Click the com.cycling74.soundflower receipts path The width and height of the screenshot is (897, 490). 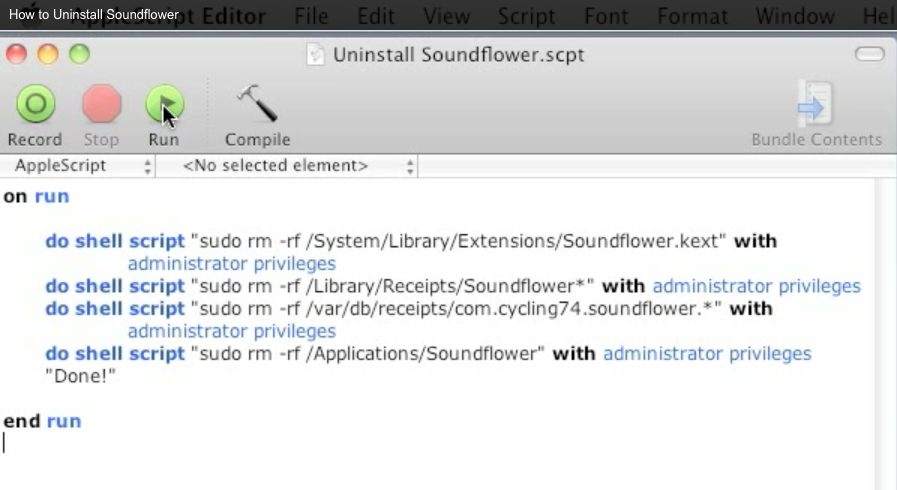coord(510,309)
